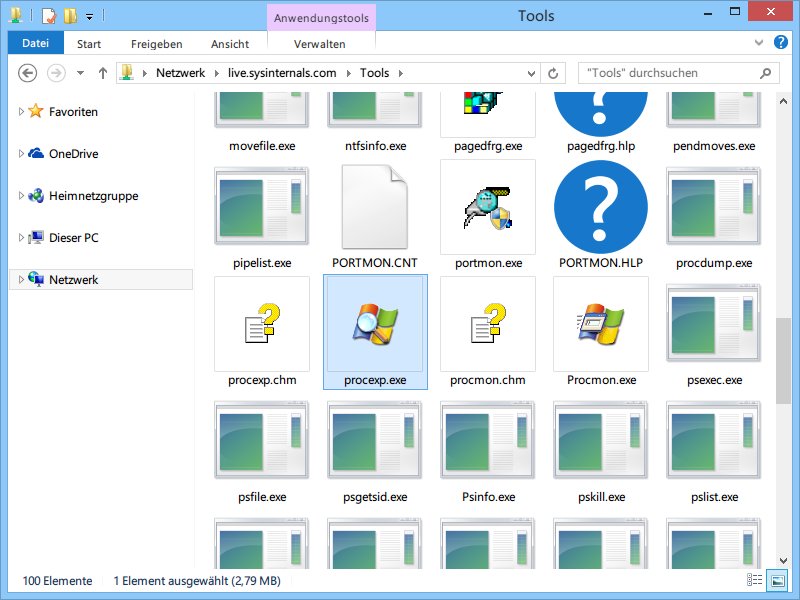The height and width of the screenshot is (600, 800).
Task: Click the scrollbar down arrow
Action: click(783, 561)
